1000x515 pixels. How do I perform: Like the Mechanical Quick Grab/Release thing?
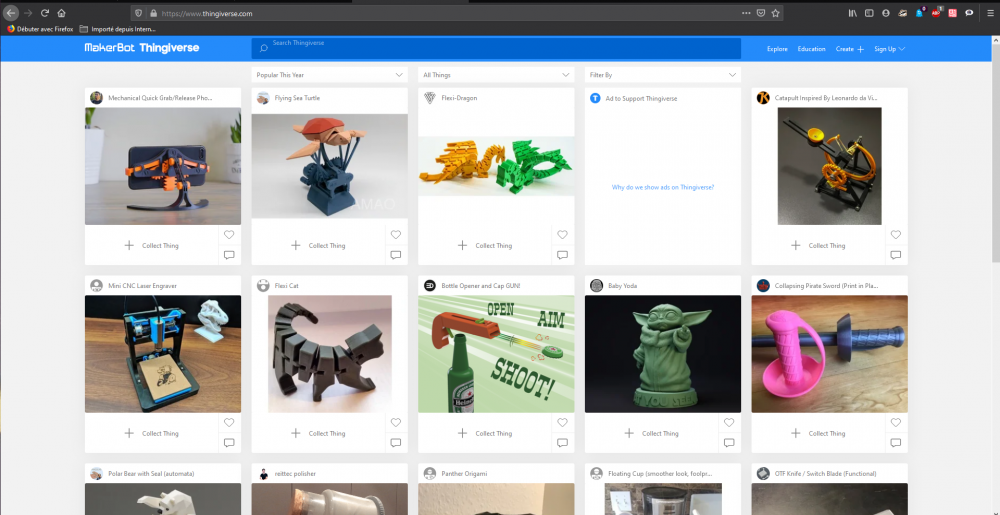coord(229,235)
